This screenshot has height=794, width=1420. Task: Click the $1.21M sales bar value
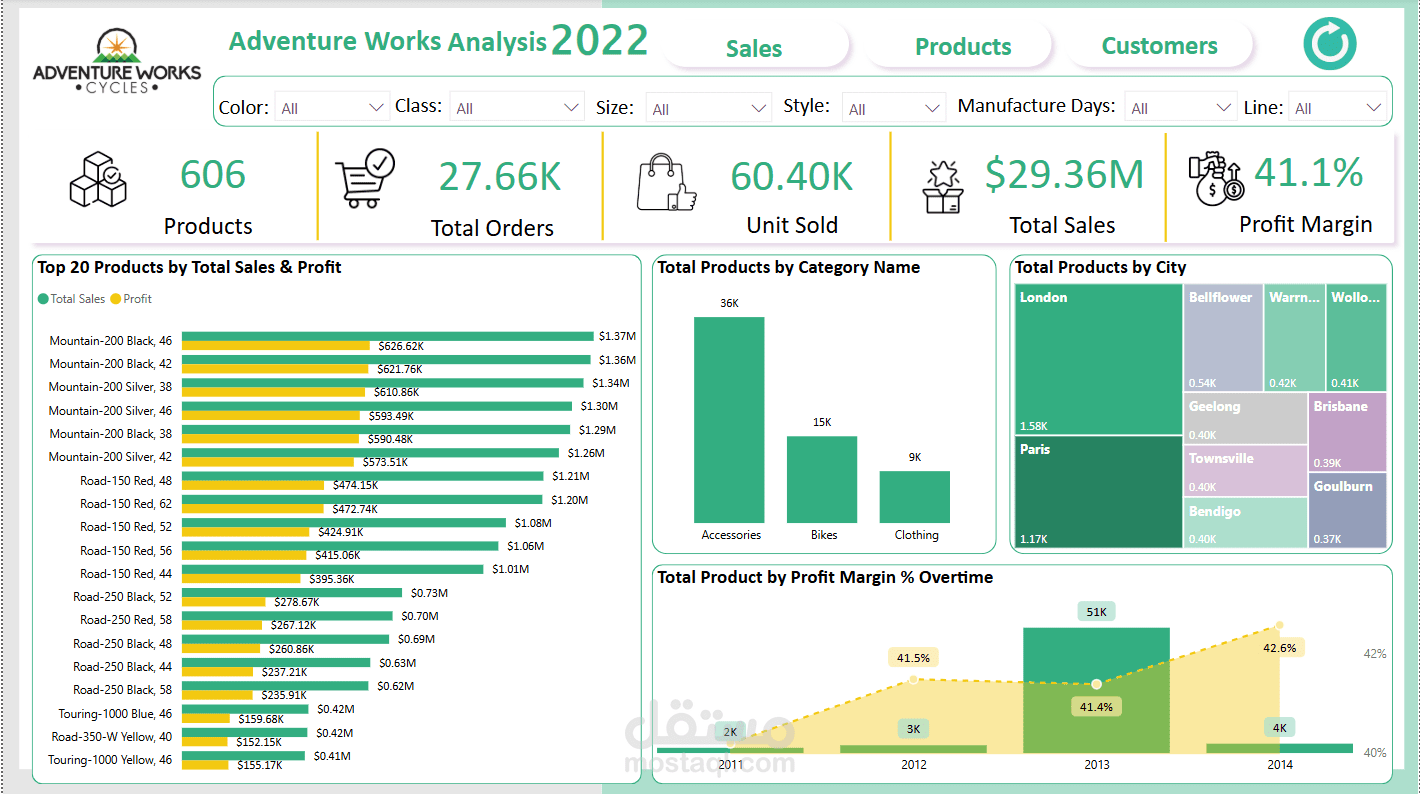pyautogui.click(x=572, y=476)
